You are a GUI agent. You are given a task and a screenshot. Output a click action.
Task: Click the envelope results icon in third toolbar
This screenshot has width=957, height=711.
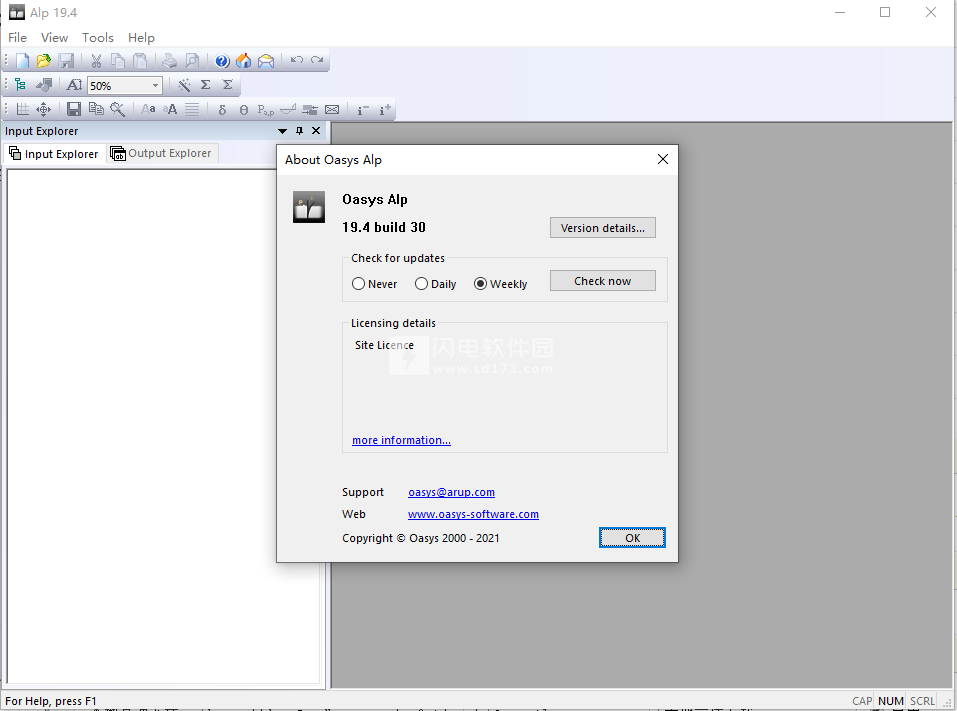point(332,109)
